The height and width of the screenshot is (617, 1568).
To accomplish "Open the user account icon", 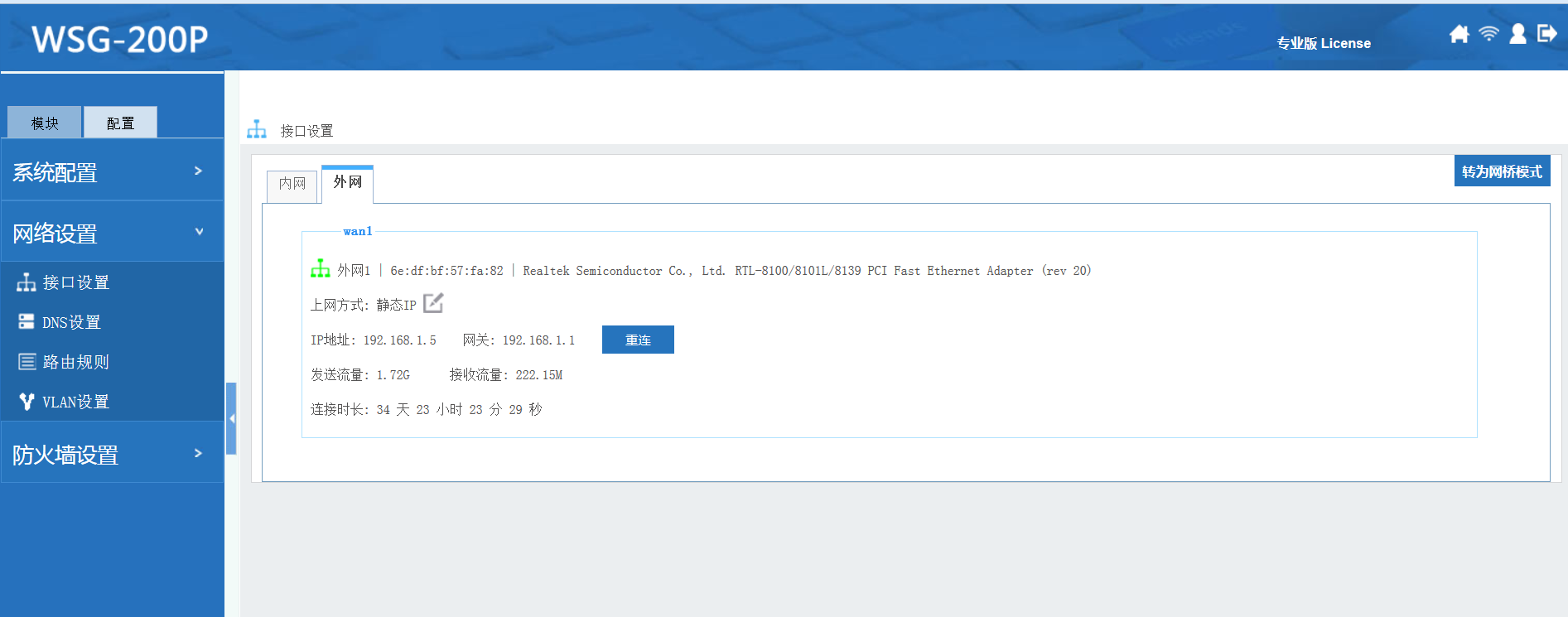I will (1517, 33).
